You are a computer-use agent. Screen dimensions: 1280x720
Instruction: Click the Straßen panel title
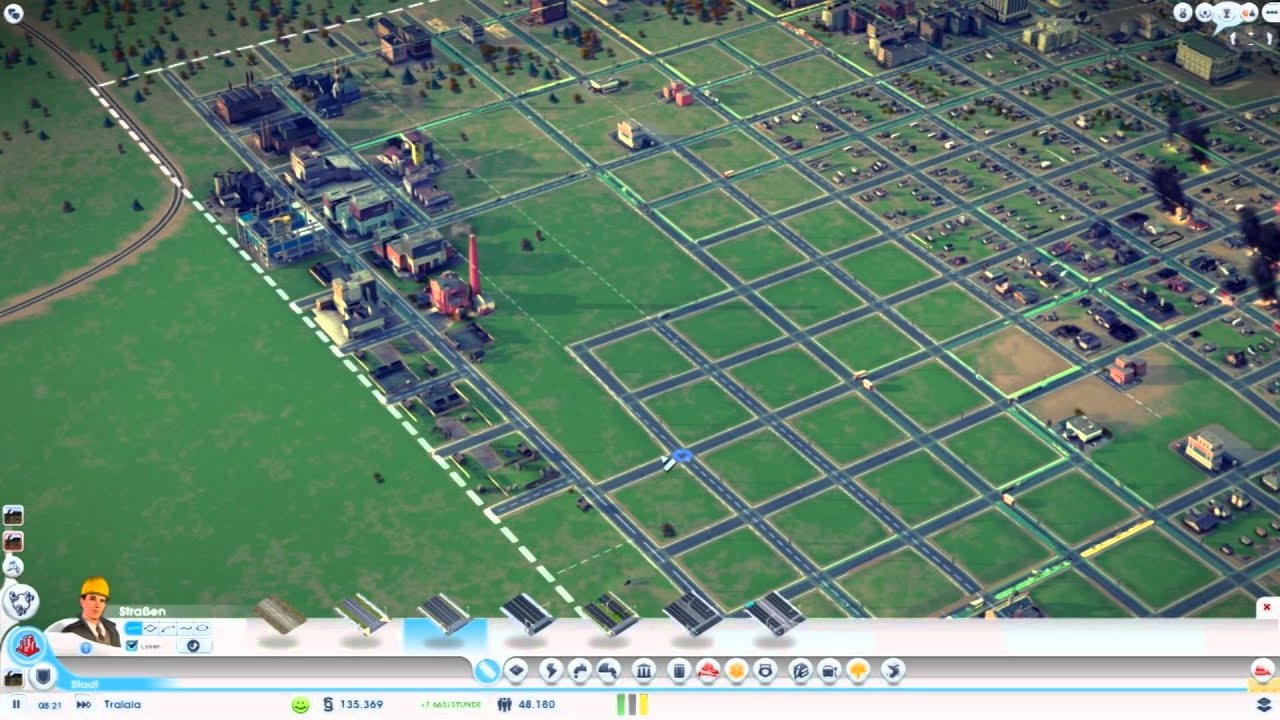tap(142, 611)
